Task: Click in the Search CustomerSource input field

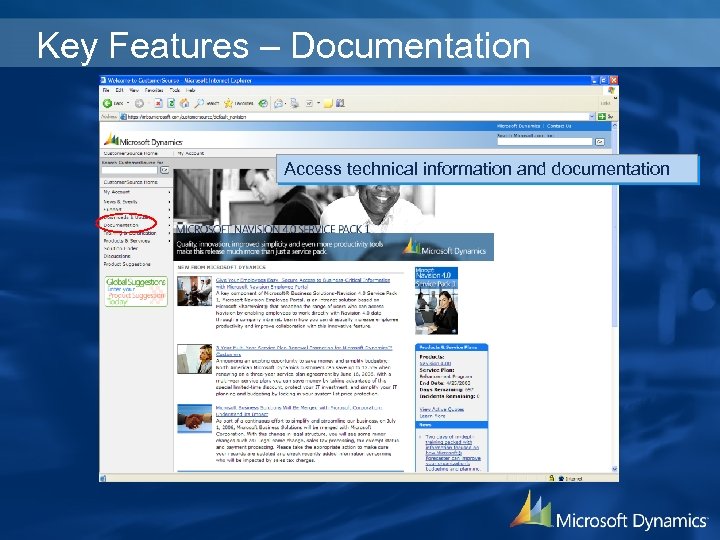Action: click(x=130, y=170)
